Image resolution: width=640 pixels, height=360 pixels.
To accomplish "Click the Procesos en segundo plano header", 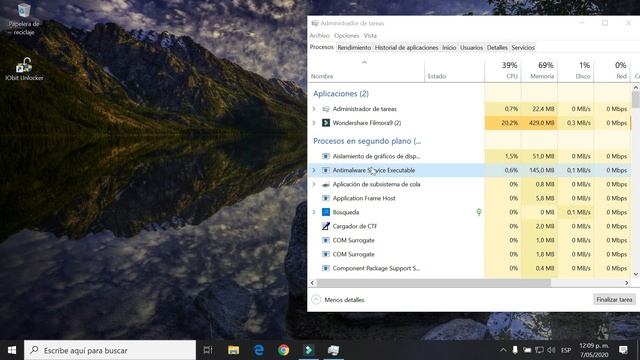I will click(x=367, y=141).
